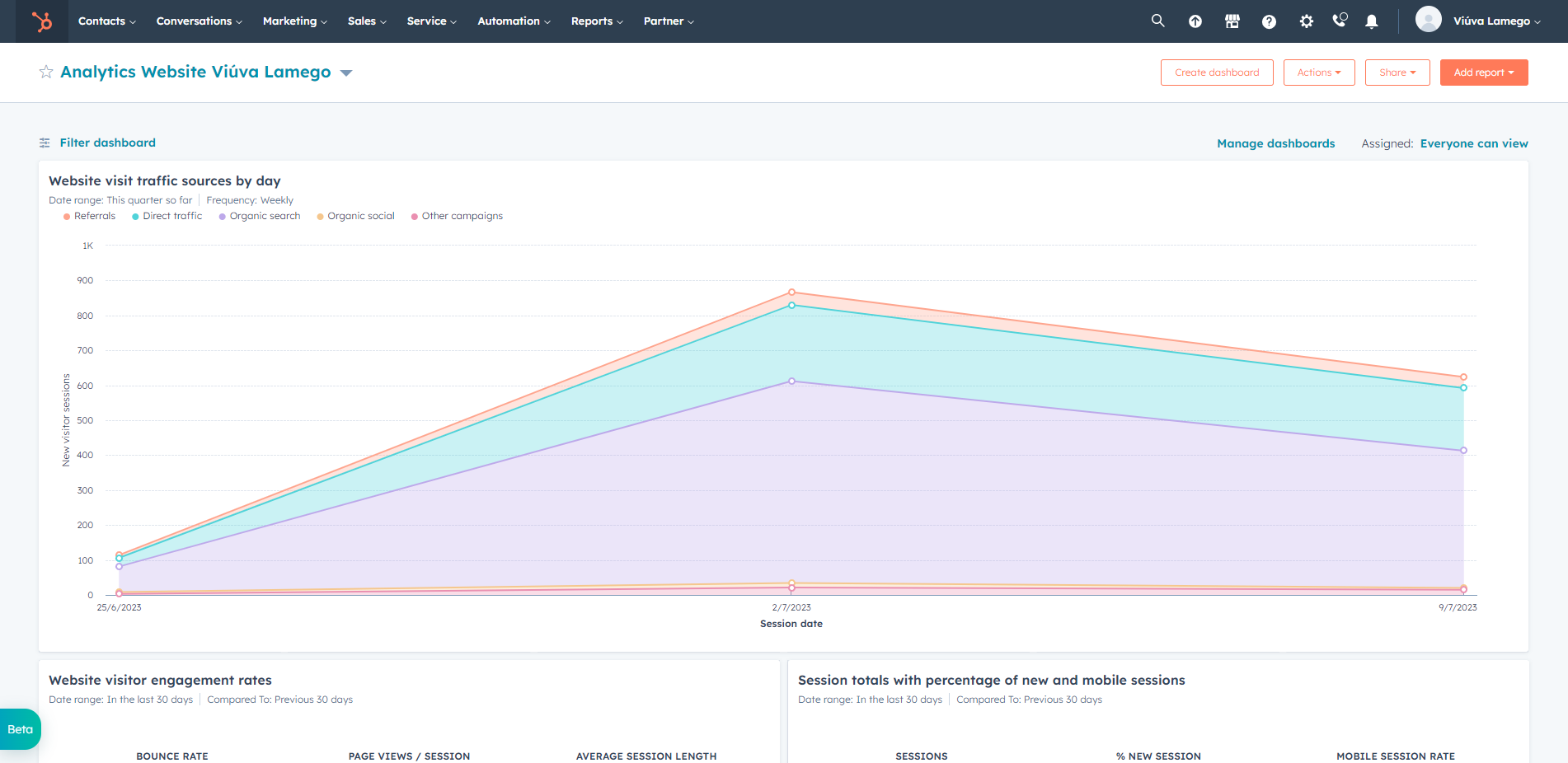Click the Website visit traffic sources title
The width and height of the screenshot is (1568, 763).
tap(165, 180)
